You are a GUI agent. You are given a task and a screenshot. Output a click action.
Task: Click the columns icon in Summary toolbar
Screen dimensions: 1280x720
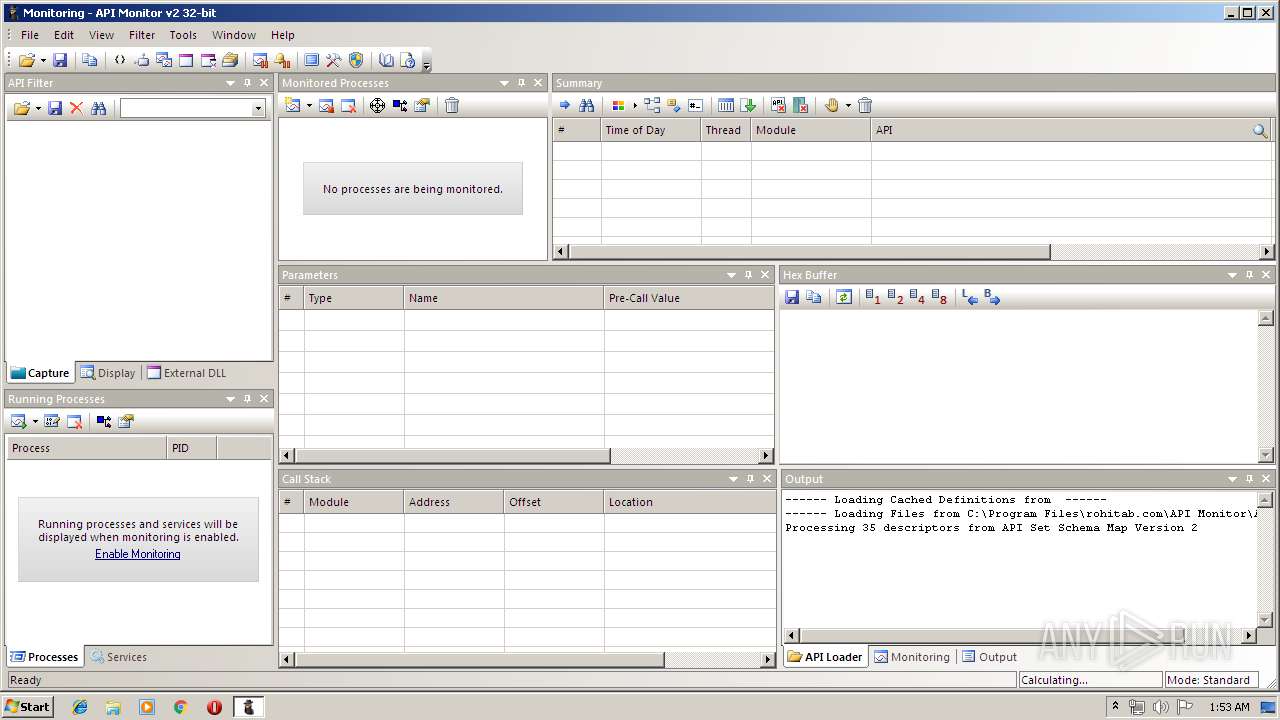(x=727, y=105)
